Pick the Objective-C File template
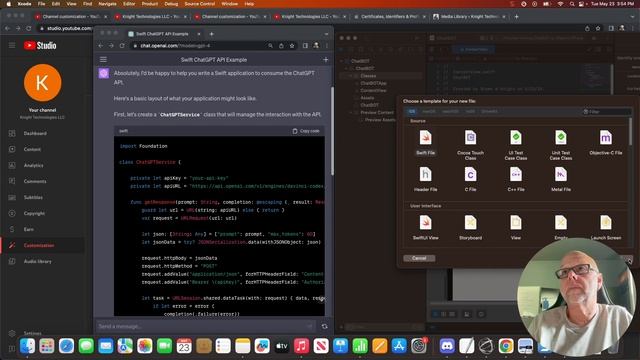The height and width of the screenshot is (360, 640). click(x=606, y=142)
